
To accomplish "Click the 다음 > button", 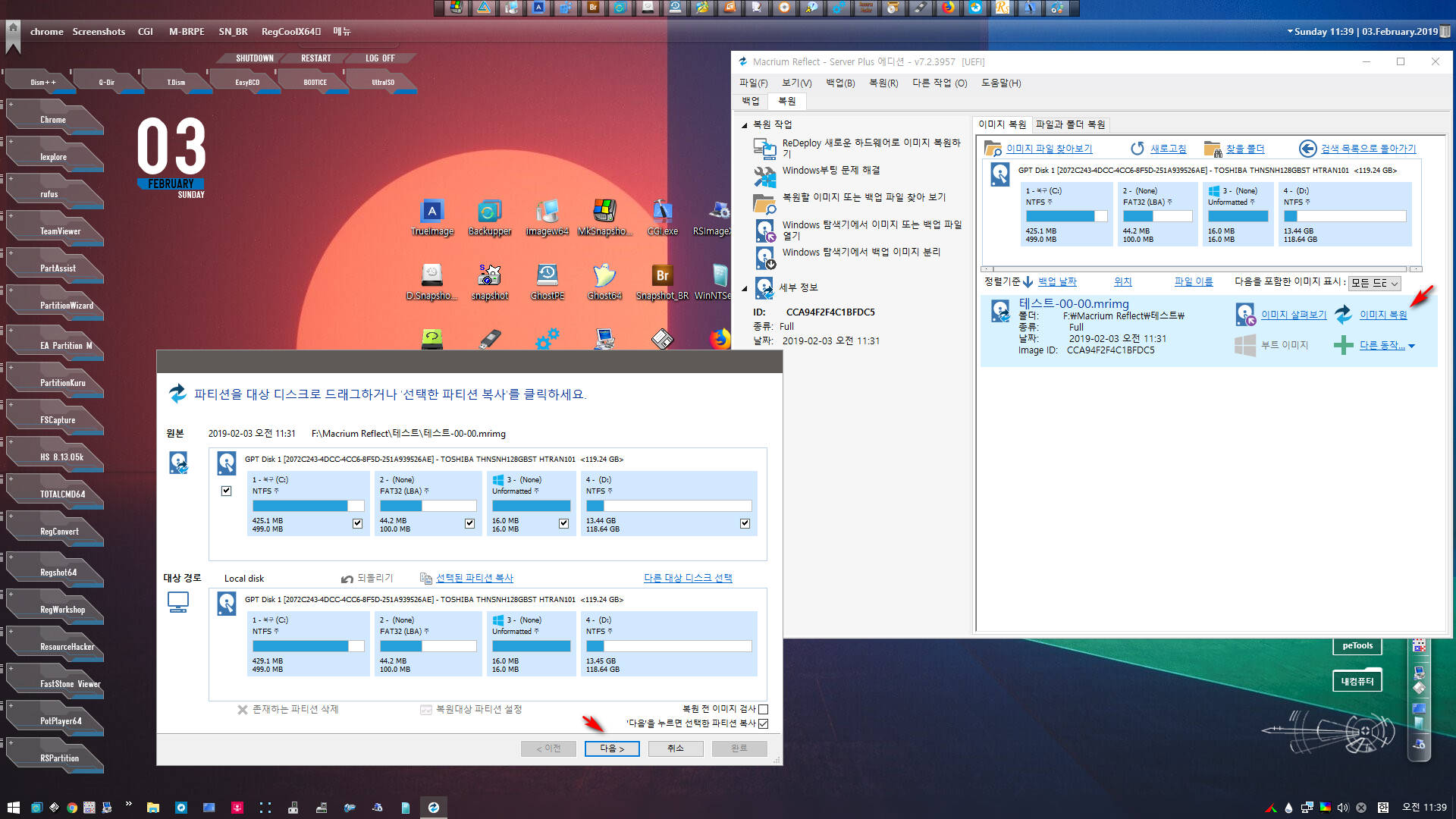I will (612, 748).
